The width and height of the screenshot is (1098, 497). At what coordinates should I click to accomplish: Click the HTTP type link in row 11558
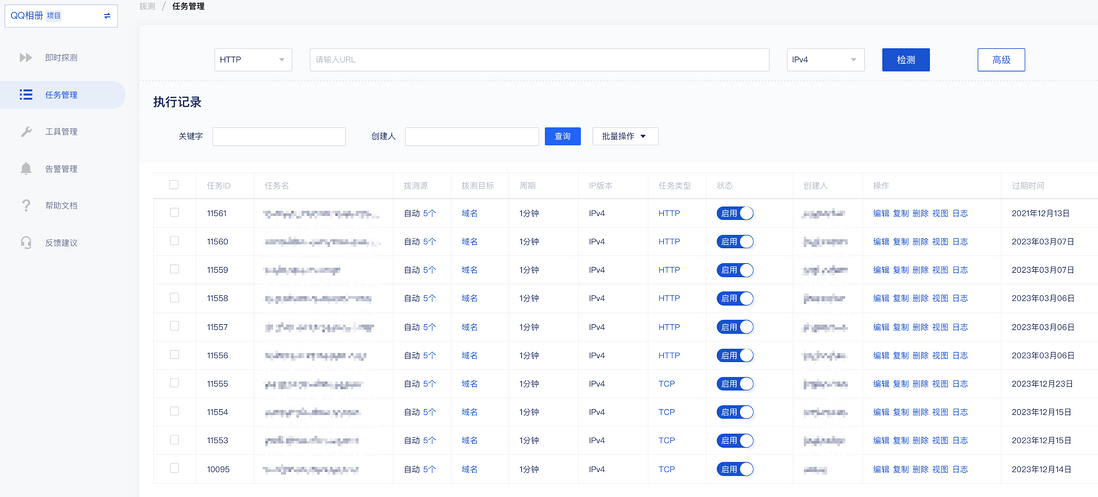[669, 298]
